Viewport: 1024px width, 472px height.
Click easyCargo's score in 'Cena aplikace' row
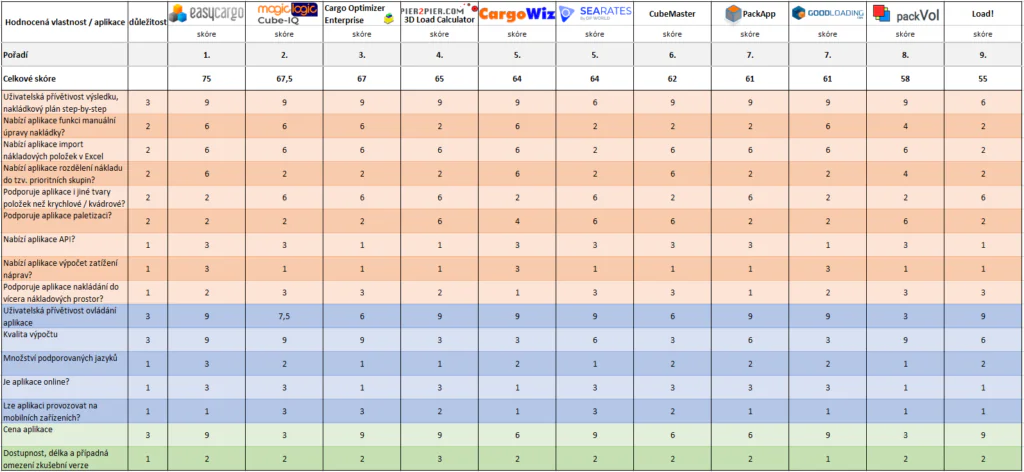tap(206, 435)
